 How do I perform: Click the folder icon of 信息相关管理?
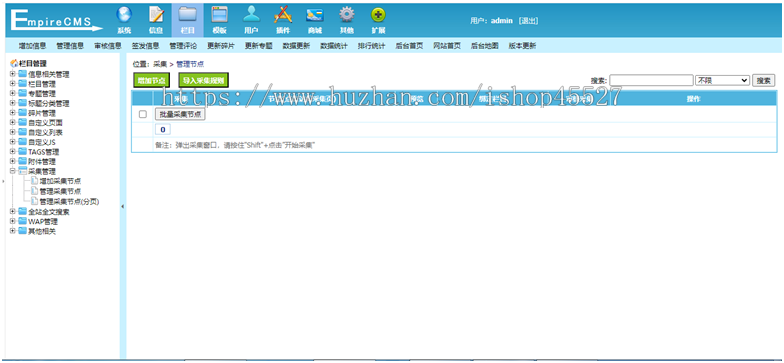(x=22, y=74)
